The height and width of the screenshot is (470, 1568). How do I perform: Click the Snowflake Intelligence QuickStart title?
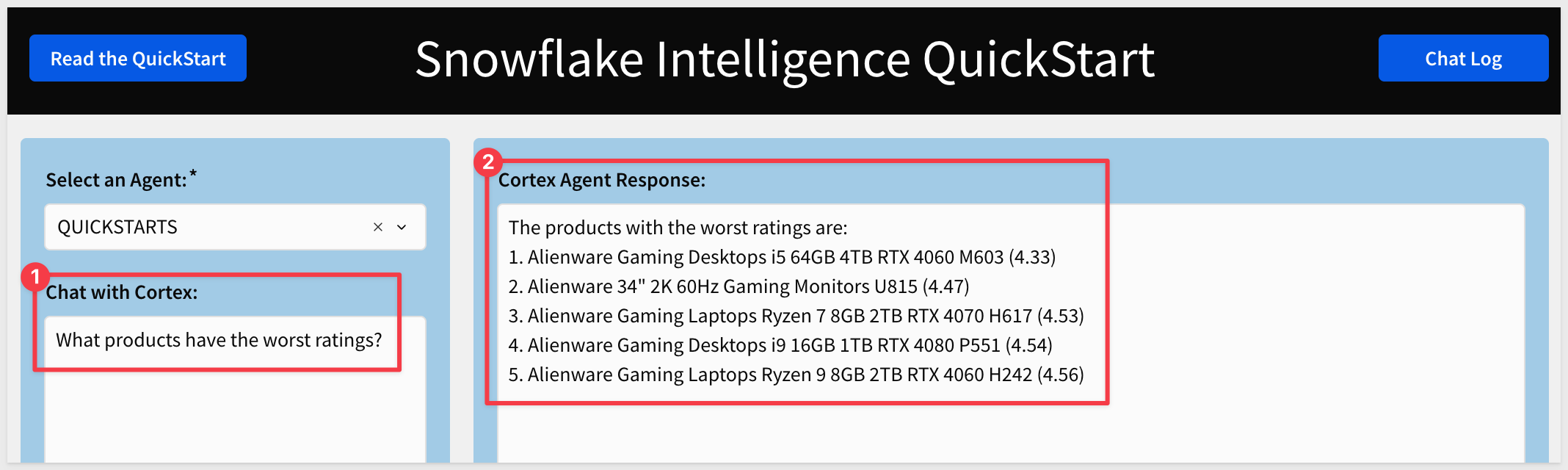tap(784, 59)
